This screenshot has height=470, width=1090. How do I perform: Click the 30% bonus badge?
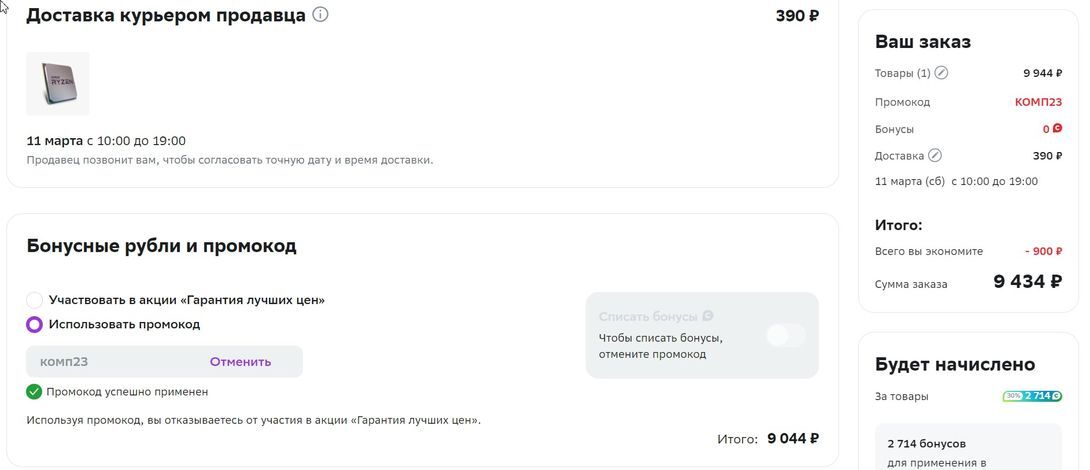pyautogui.click(x=1013, y=396)
